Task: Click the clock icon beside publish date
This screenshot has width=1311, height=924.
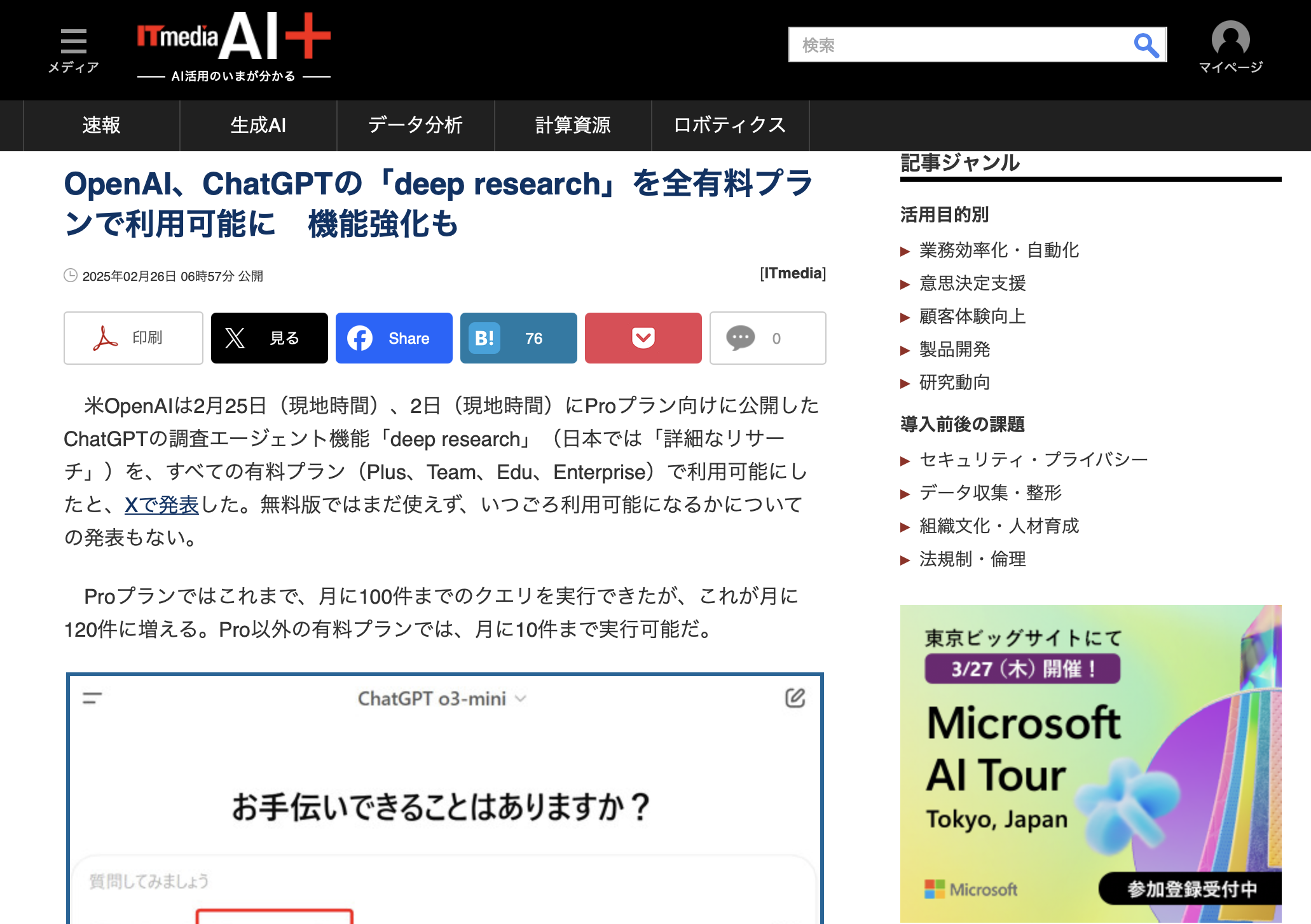Action: (71, 275)
